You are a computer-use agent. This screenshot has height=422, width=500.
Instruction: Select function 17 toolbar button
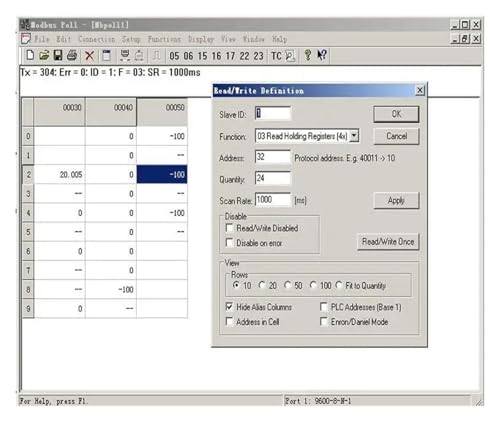coord(230,56)
